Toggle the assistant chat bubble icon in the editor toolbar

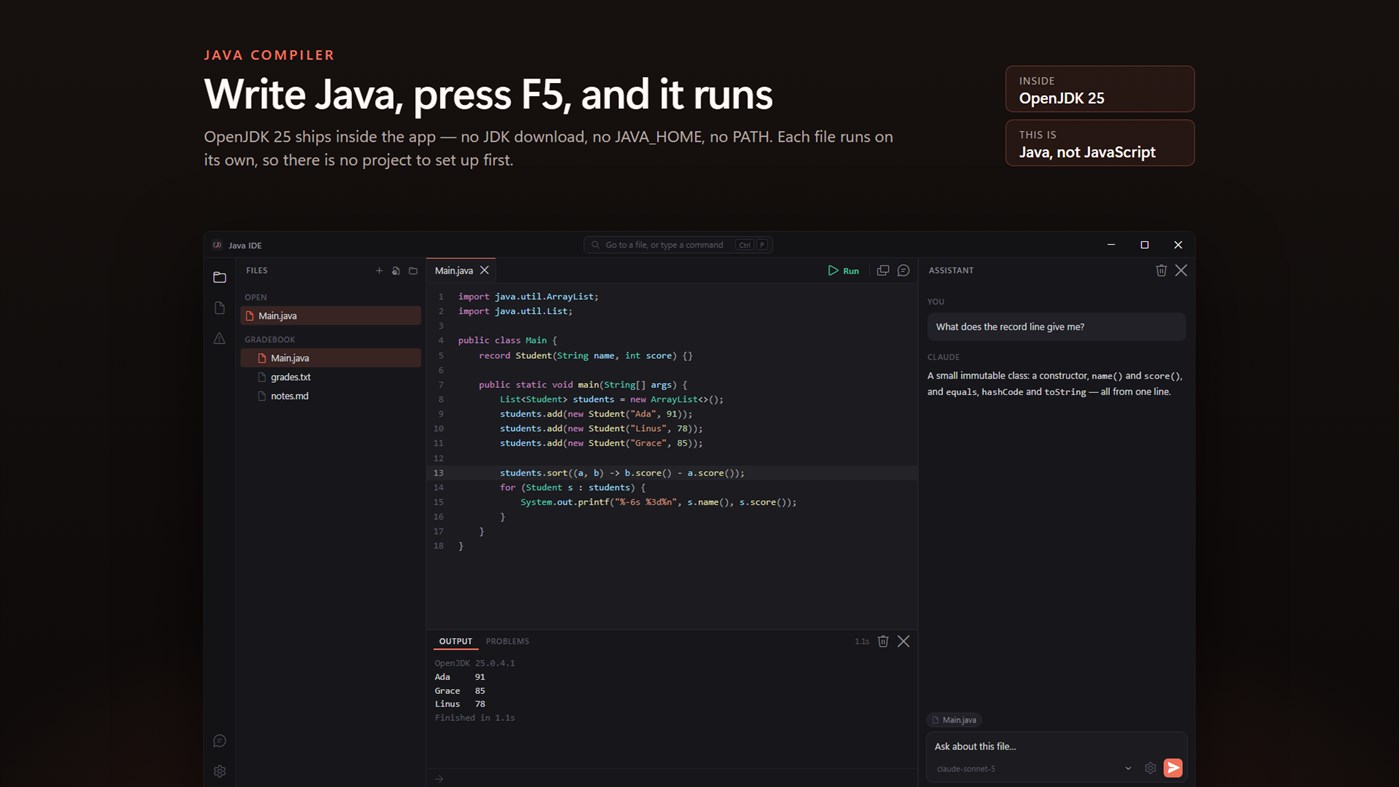(904, 271)
